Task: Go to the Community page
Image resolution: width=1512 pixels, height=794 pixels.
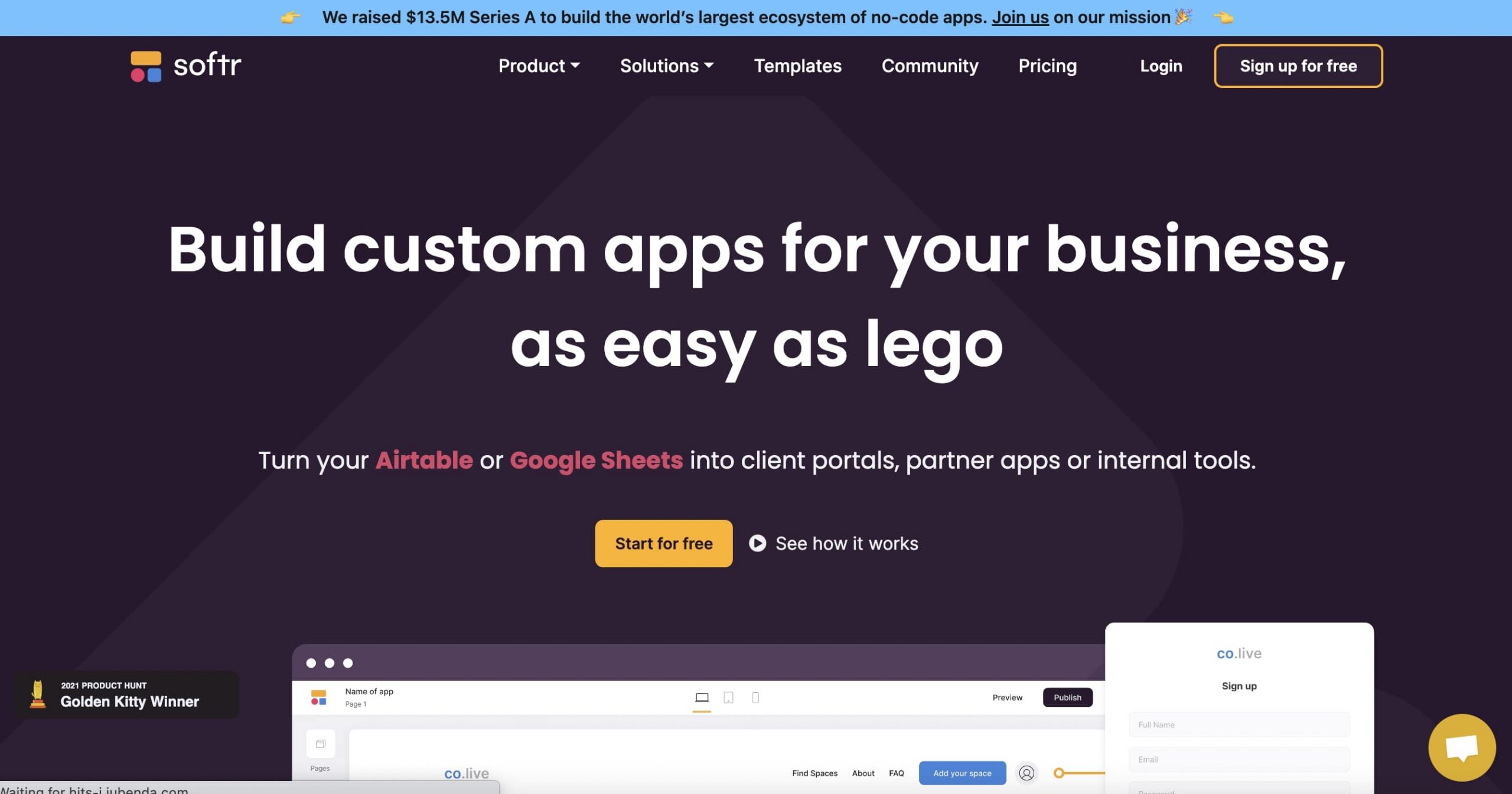Action: click(930, 66)
